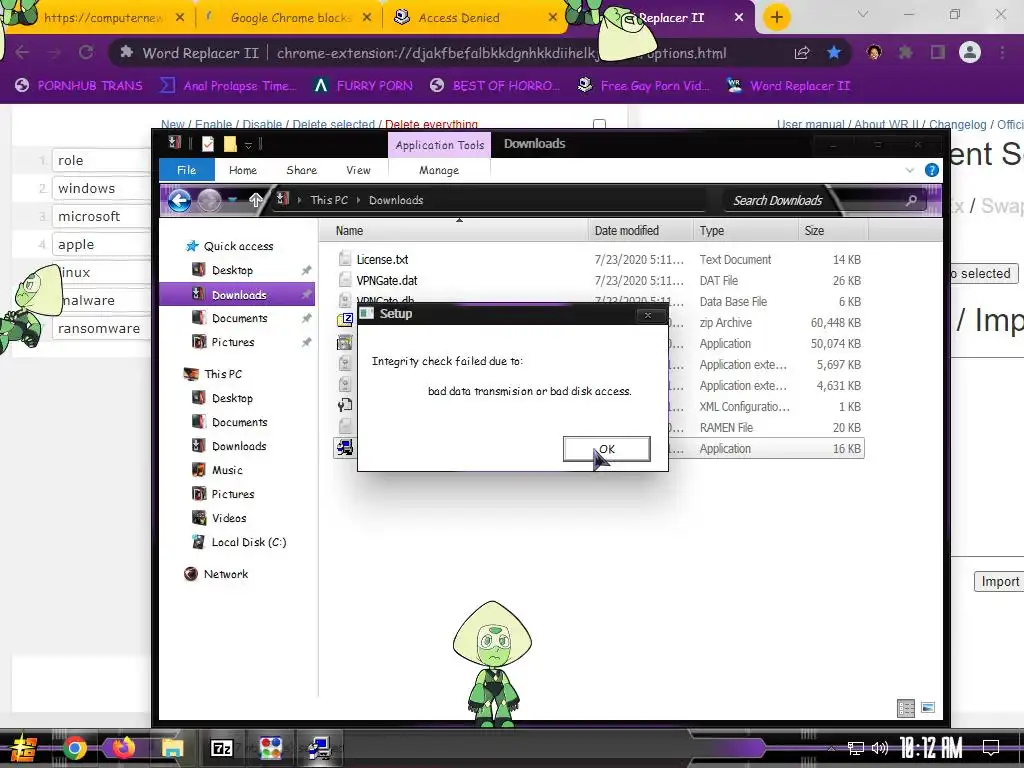Sort files by Date modified column

tap(626, 231)
